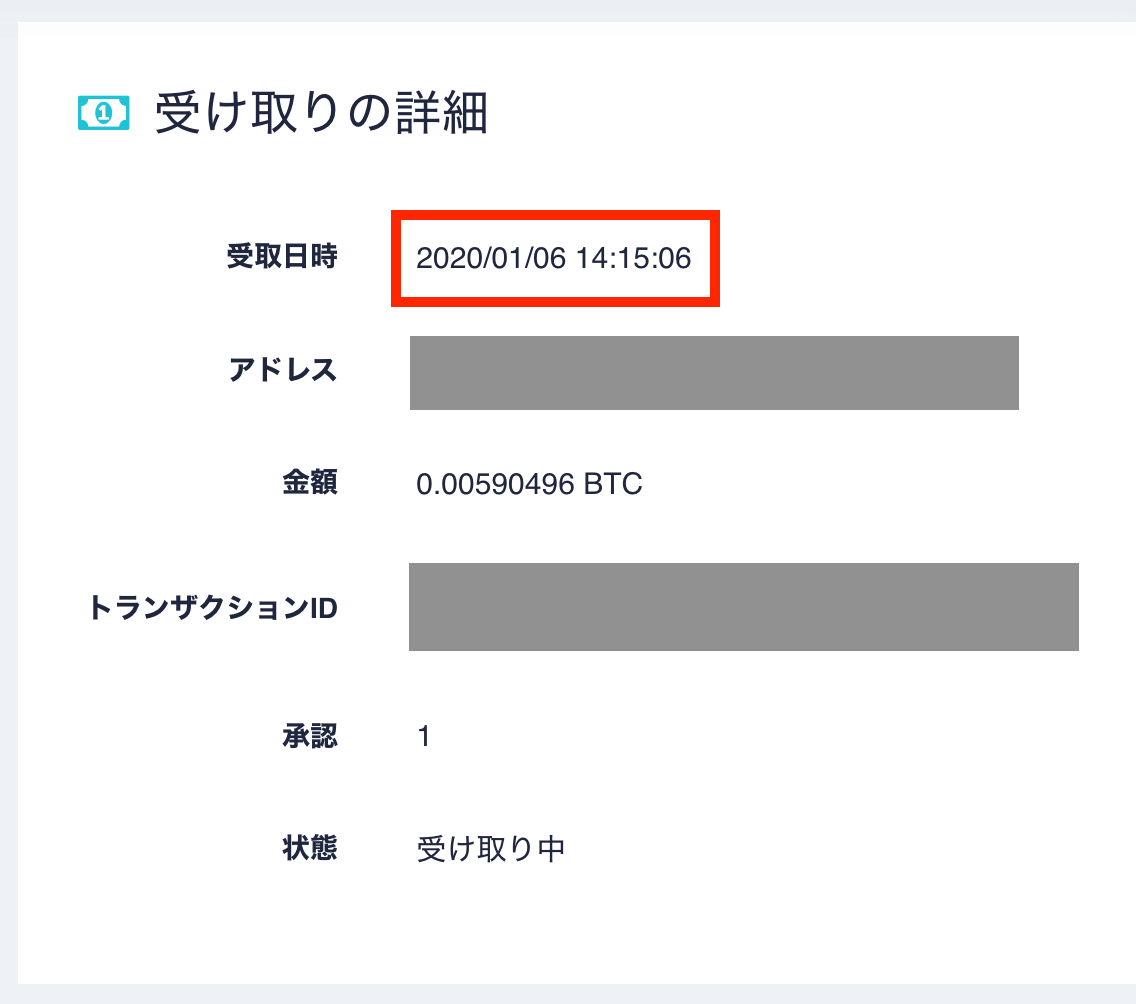Click the number 1 on bill icon
Image resolution: width=1136 pixels, height=1004 pixels.
coord(104,113)
